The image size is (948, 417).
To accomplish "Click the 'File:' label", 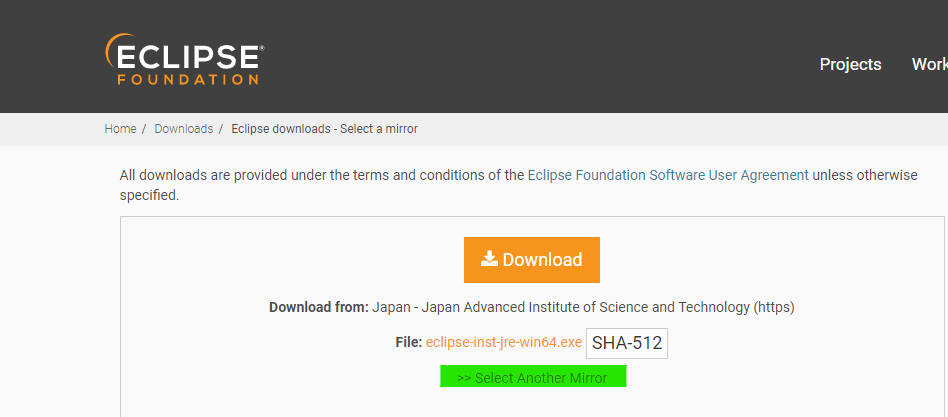I will (x=409, y=342).
